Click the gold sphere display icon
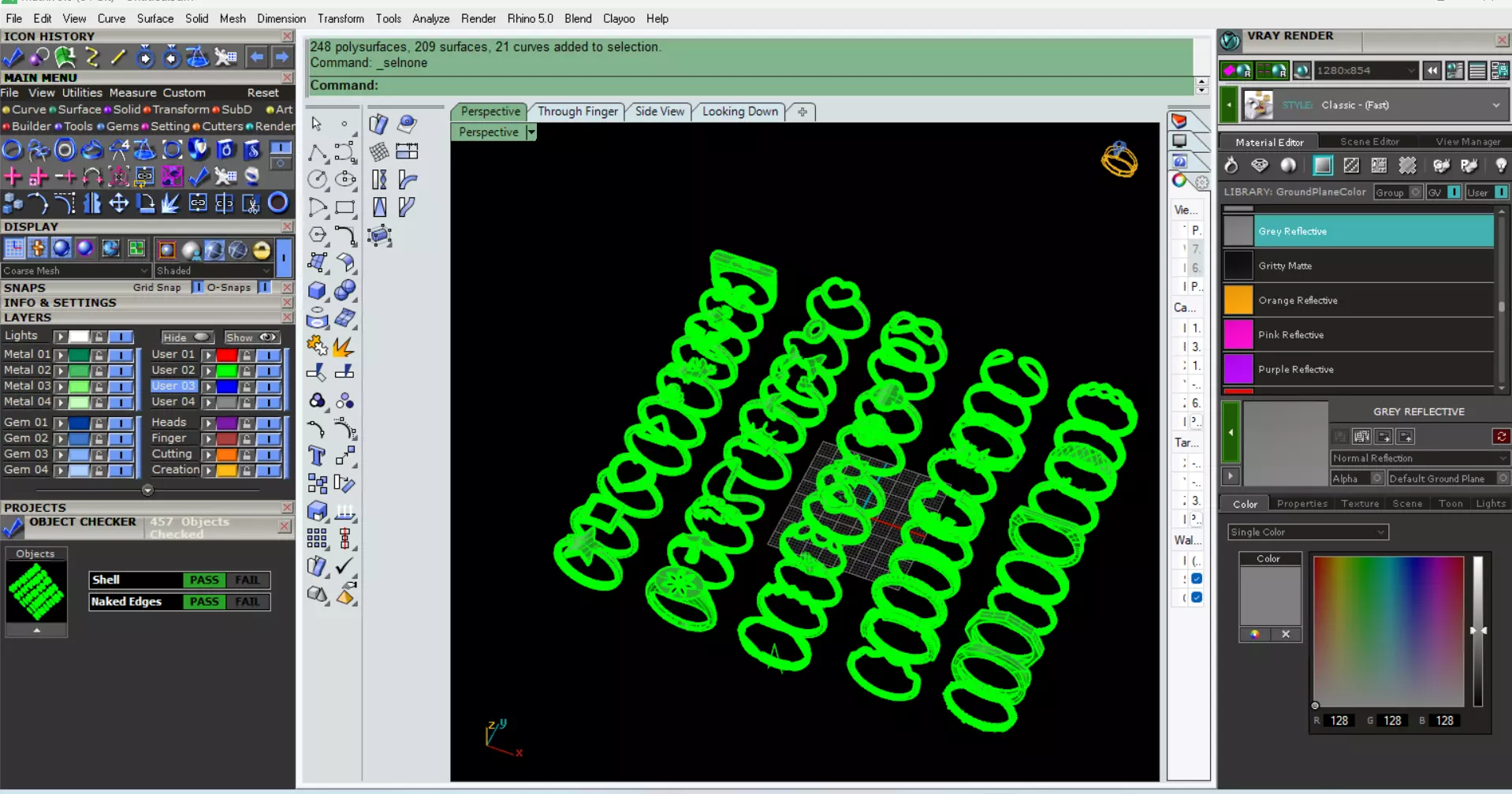The height and width of the screenshot is (794, 1512). [x=262, y=251]
